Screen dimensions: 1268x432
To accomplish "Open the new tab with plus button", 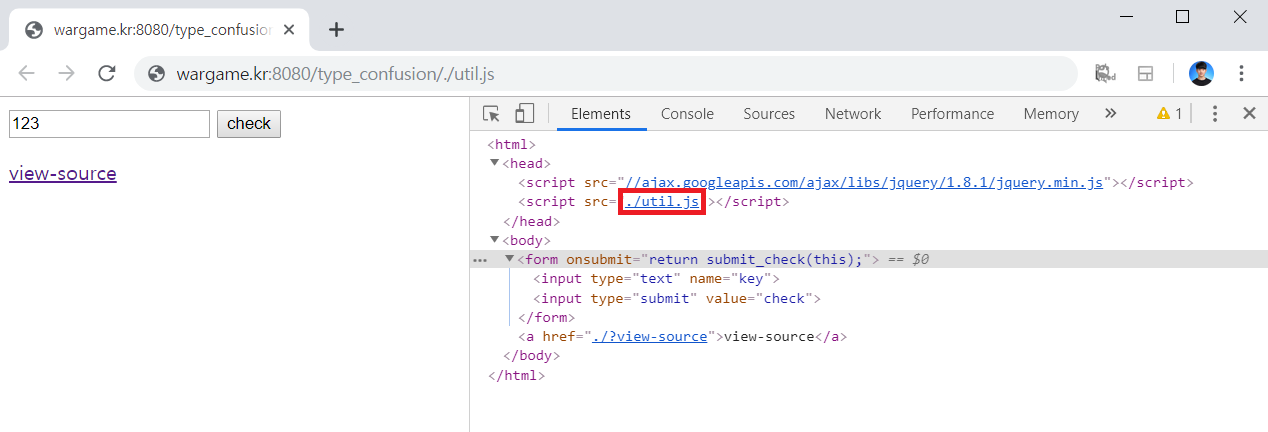I will pos(337,30).
